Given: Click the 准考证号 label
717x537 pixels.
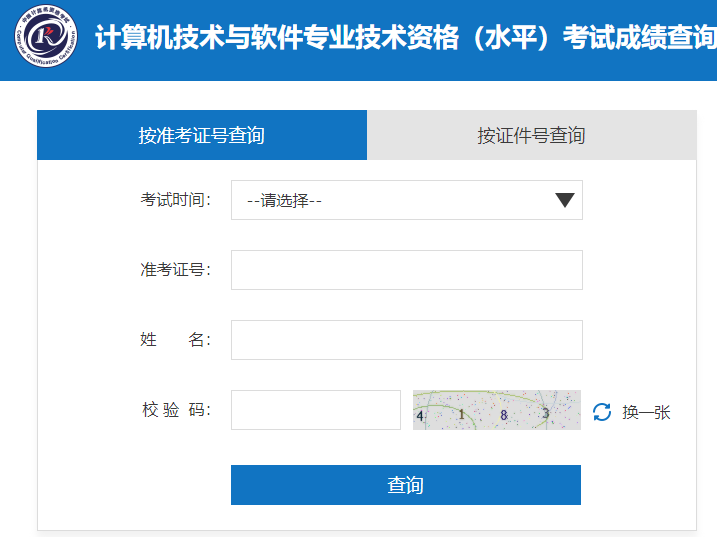Looking at the screenshot, I should point(176,270).
